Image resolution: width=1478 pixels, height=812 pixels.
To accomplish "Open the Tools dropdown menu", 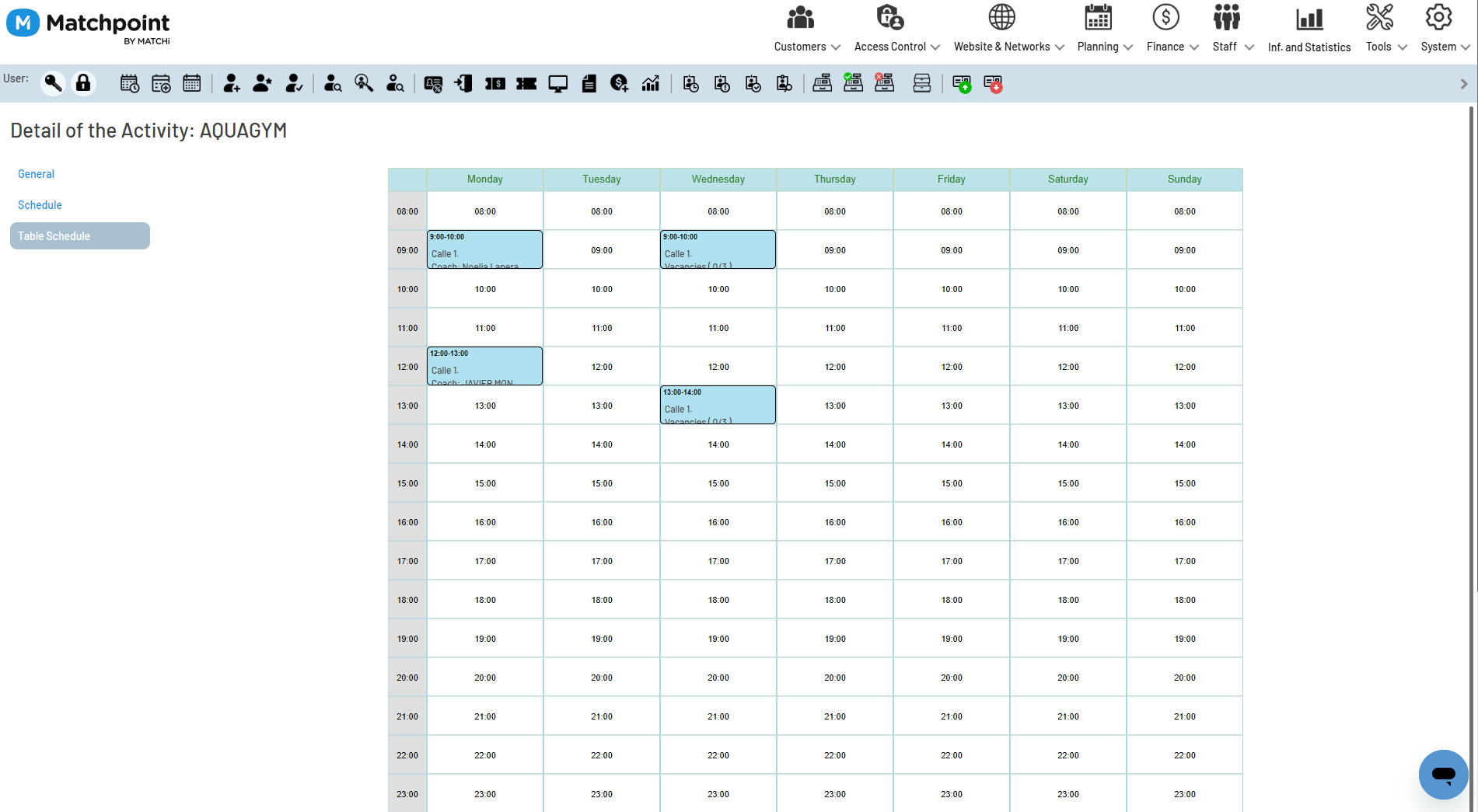I will (1386, 30).
